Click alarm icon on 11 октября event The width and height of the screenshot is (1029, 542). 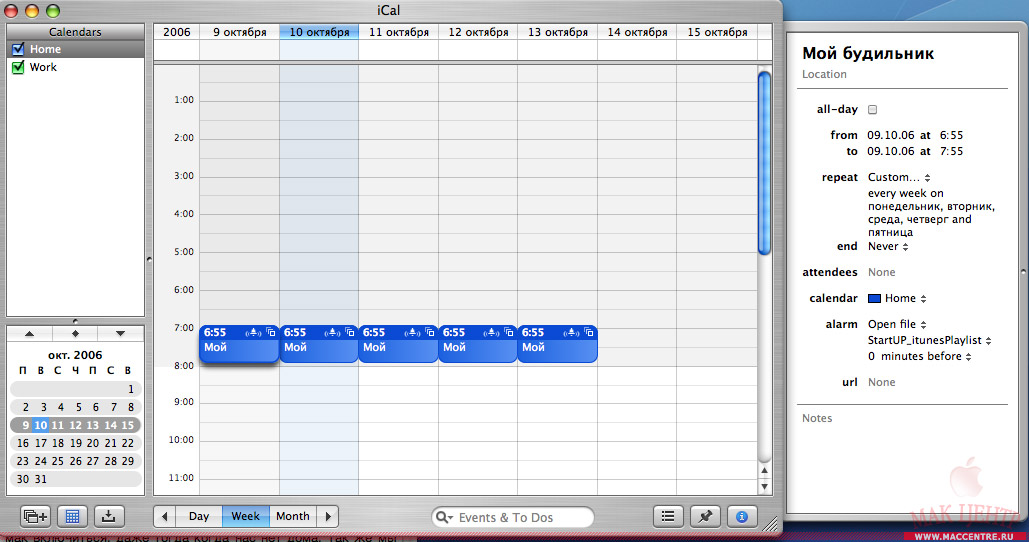(x=412, y=333)
